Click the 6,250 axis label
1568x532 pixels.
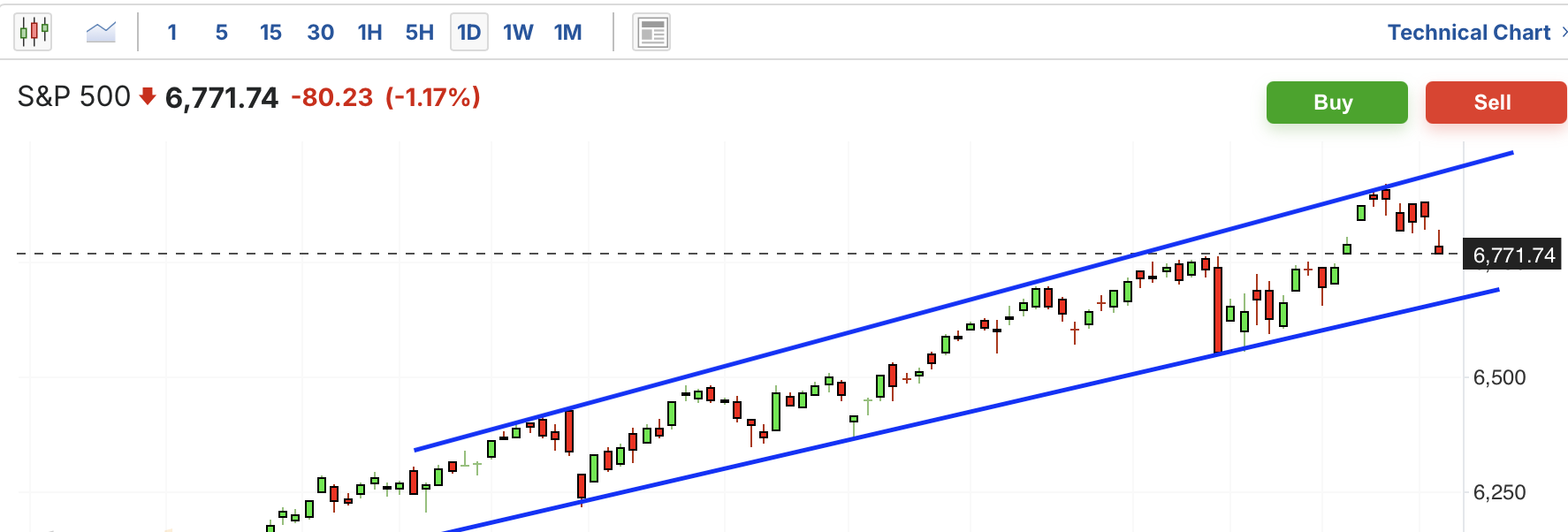tap(1499, 492)
